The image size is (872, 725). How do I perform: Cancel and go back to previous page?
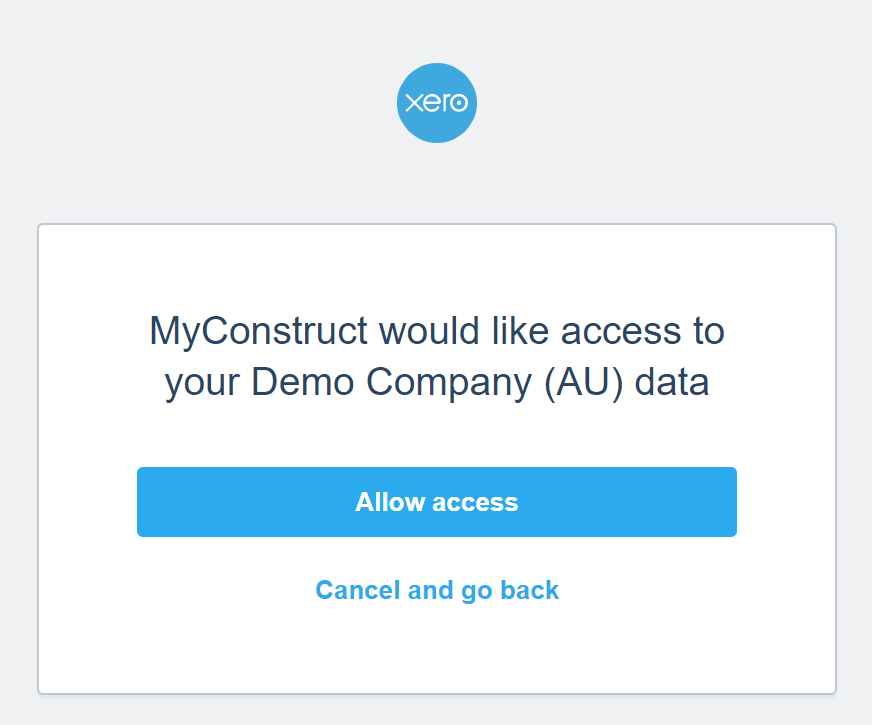point(437,590)
